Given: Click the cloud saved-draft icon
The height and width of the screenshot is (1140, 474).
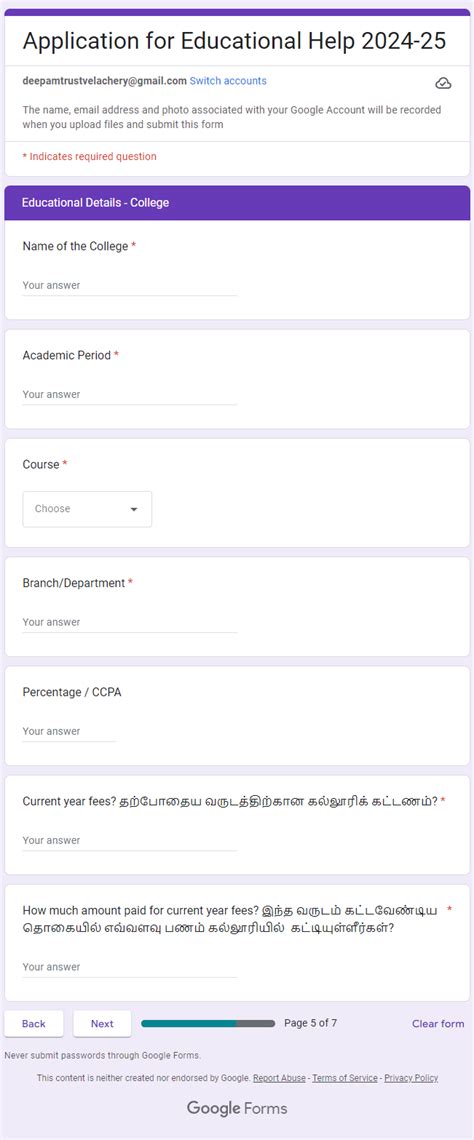Looking at the screenshot, I should click(443, 83).
